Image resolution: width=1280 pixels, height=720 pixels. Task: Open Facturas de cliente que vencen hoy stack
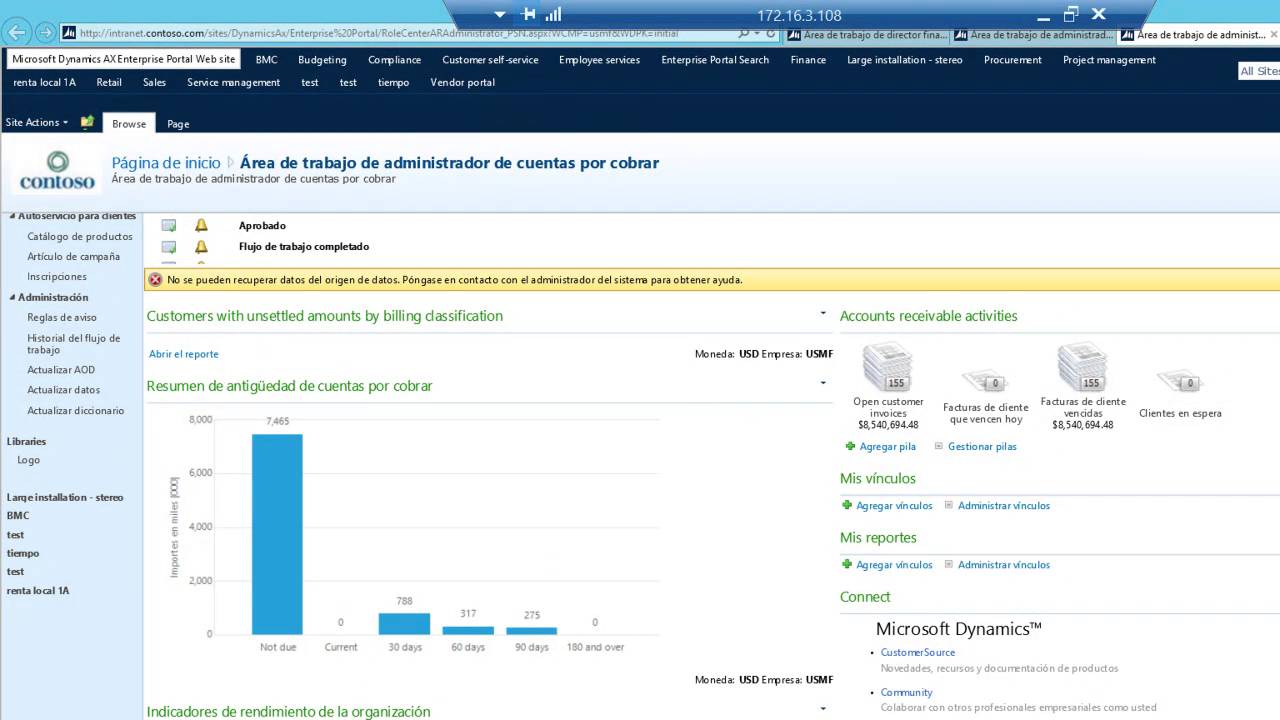coord(985,382)
